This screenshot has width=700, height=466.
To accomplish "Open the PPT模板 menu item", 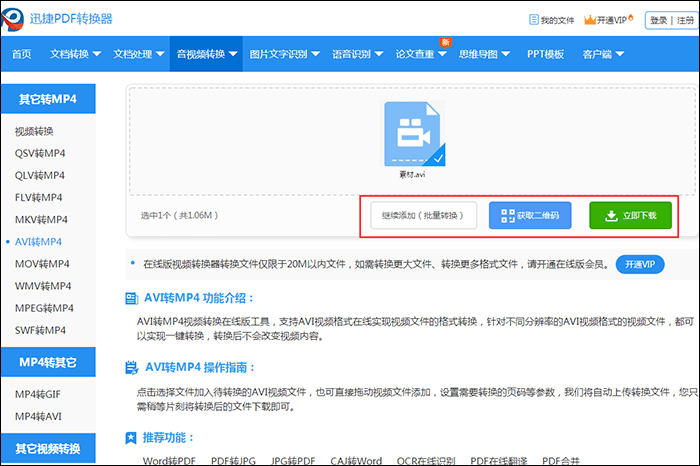I will click(x=545, y=54).
